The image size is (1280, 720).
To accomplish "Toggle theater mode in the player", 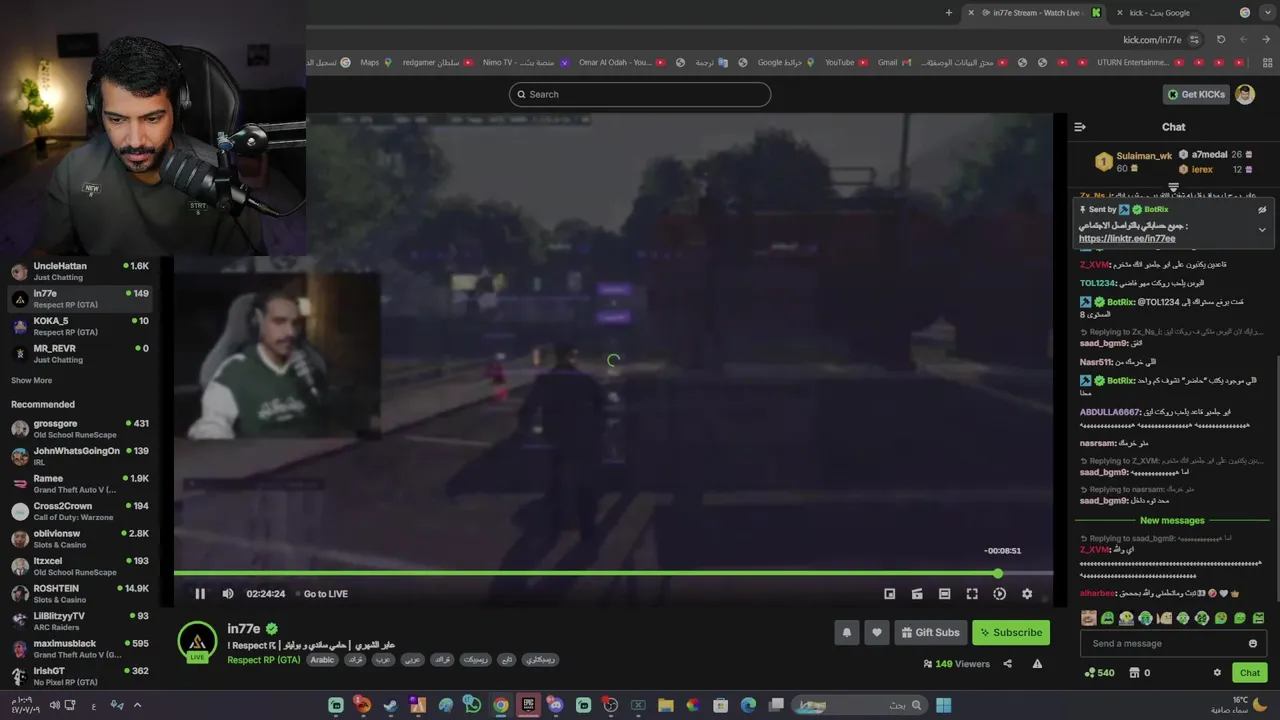I will pos(944,594).
